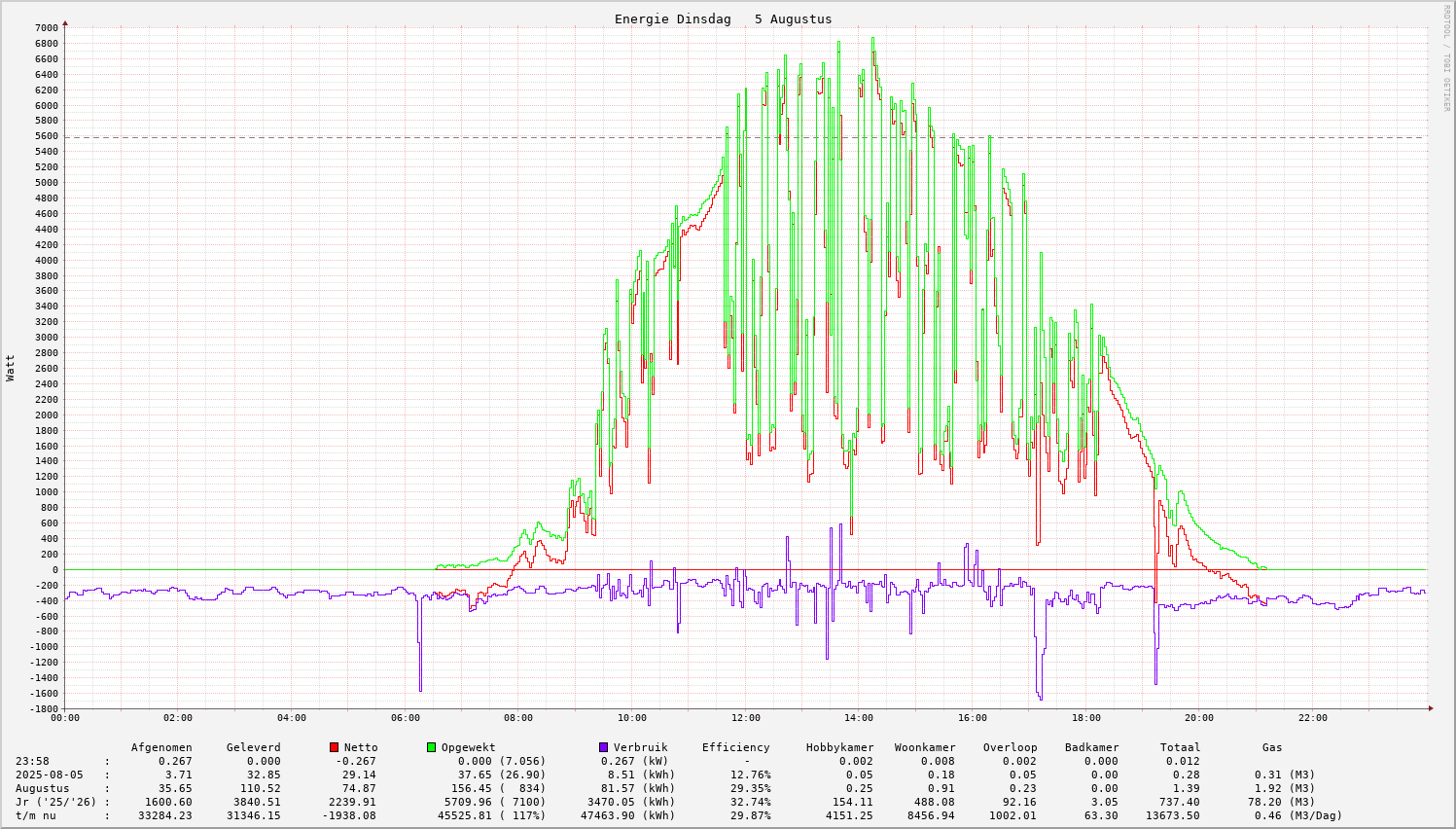This screenshot has height=829, width=1456.
Task: Click the Efficiency column header
Action: pyautogui.click(x=735, y=747)
